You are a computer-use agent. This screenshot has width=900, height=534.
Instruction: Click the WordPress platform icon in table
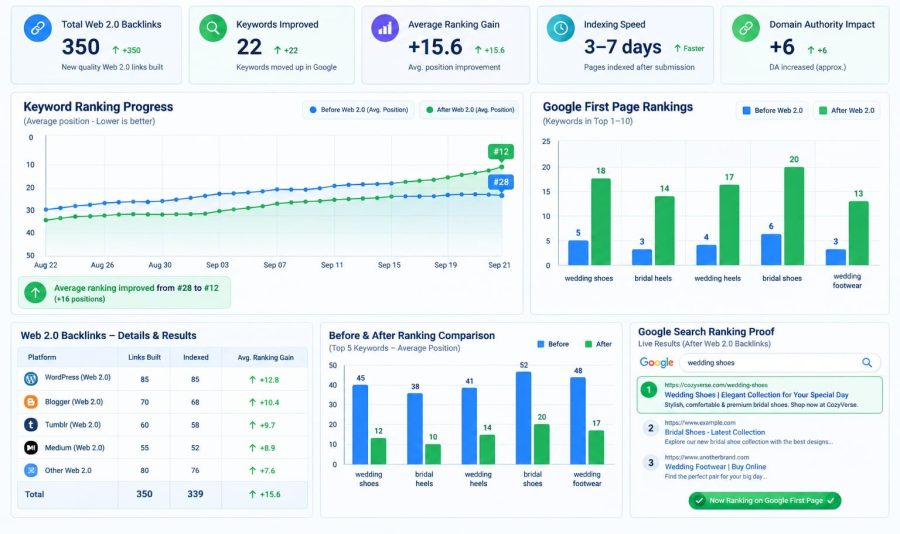click(31, 378)
